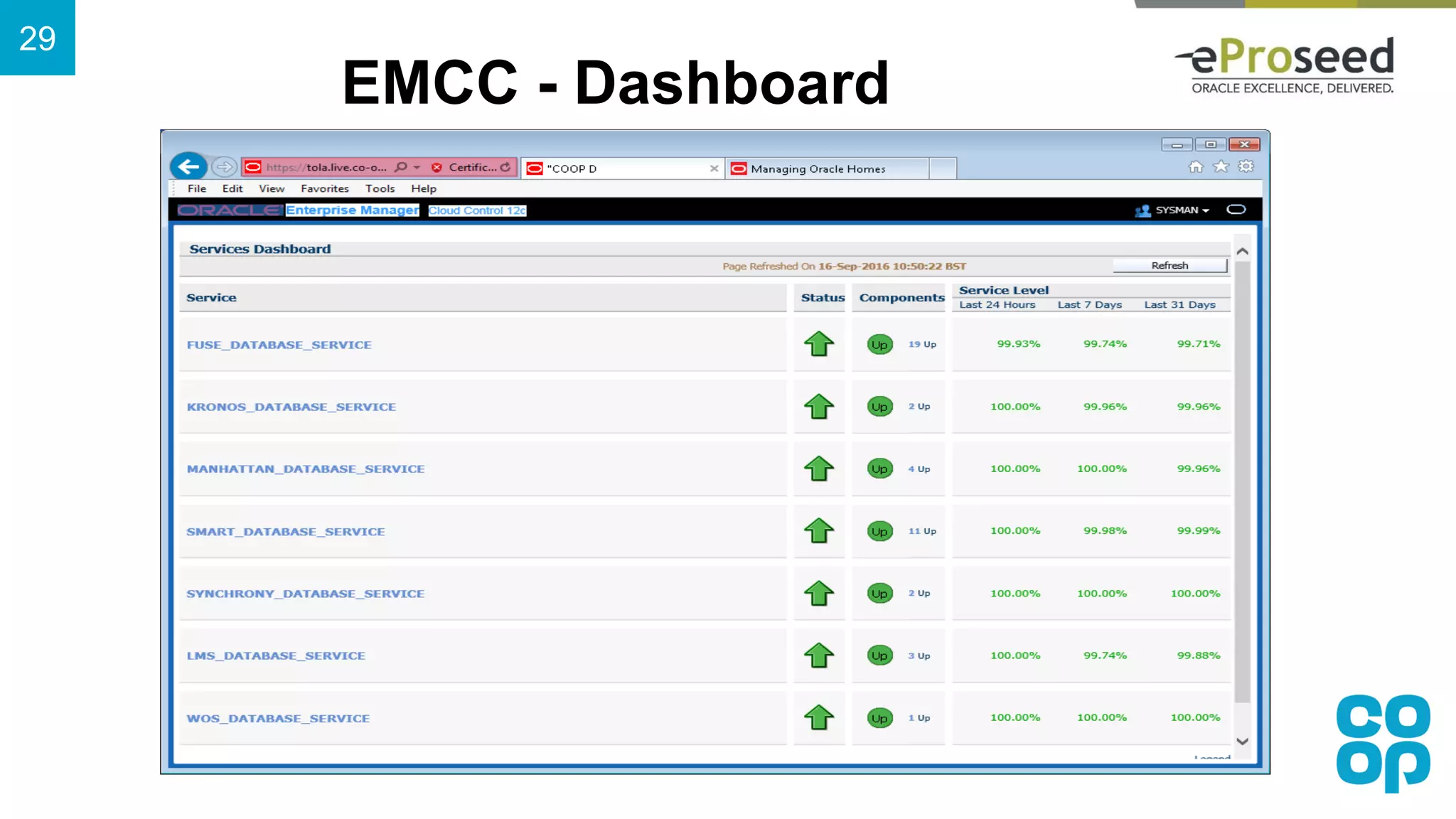This screenshot has width=1456, height=819.
Task: Switch to the Managing Oracle Homes tab
Action: pyautogui.click(x=827, y=168)
